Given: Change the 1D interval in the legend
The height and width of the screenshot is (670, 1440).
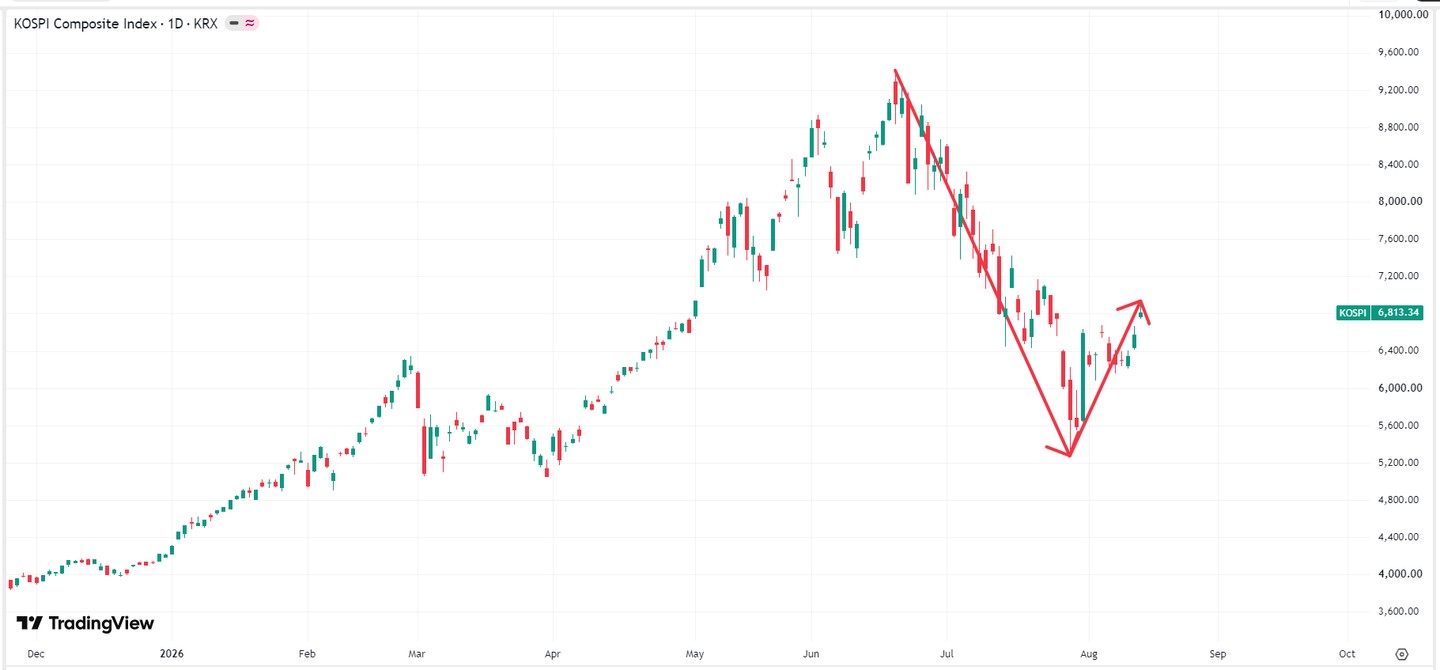Looking at the screenshot, I should pos(173,23).
